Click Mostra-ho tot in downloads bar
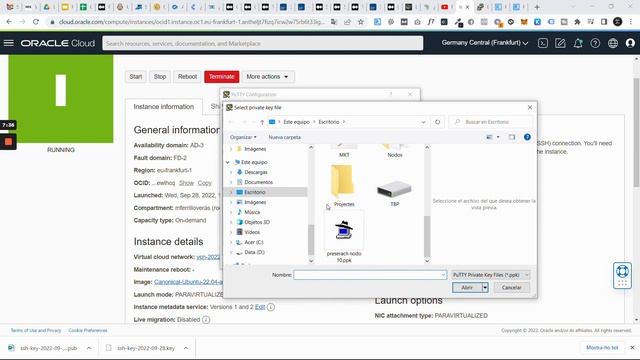This screenshot has width=640, height=360. tap(602, 348)
